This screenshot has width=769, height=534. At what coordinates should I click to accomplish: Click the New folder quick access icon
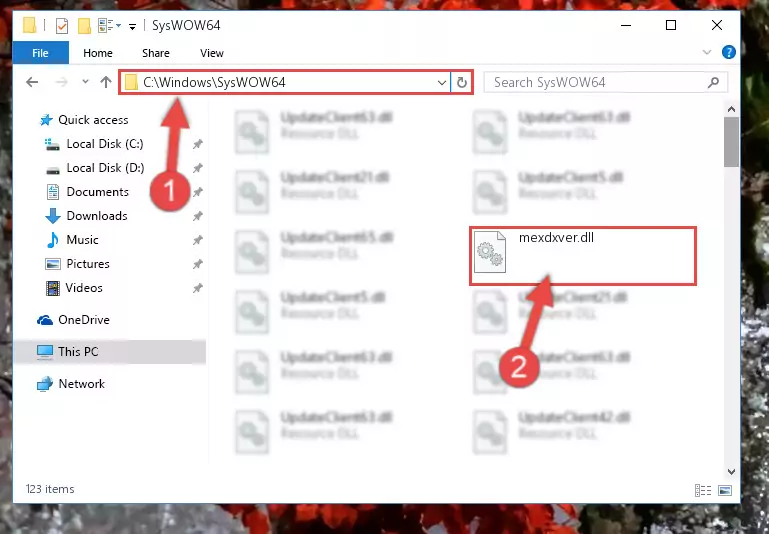[84, 25]
